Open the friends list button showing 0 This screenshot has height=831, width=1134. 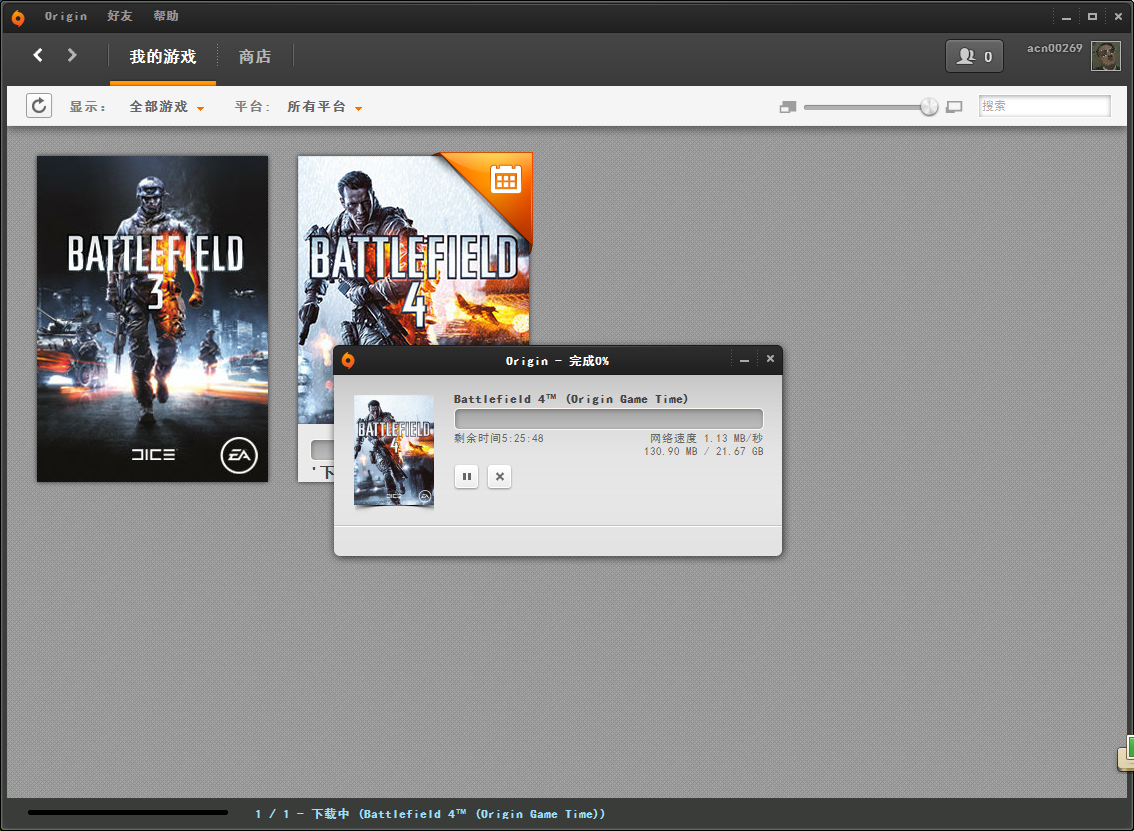[974, 56]
